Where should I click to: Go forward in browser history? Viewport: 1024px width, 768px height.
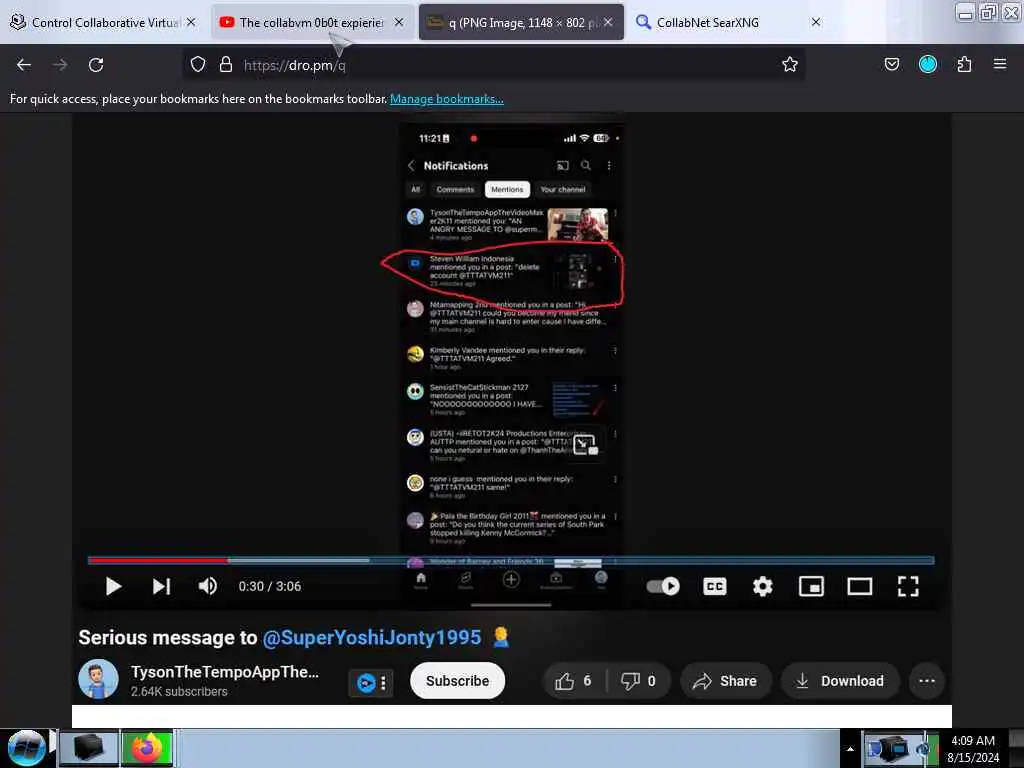coord(60,65)
